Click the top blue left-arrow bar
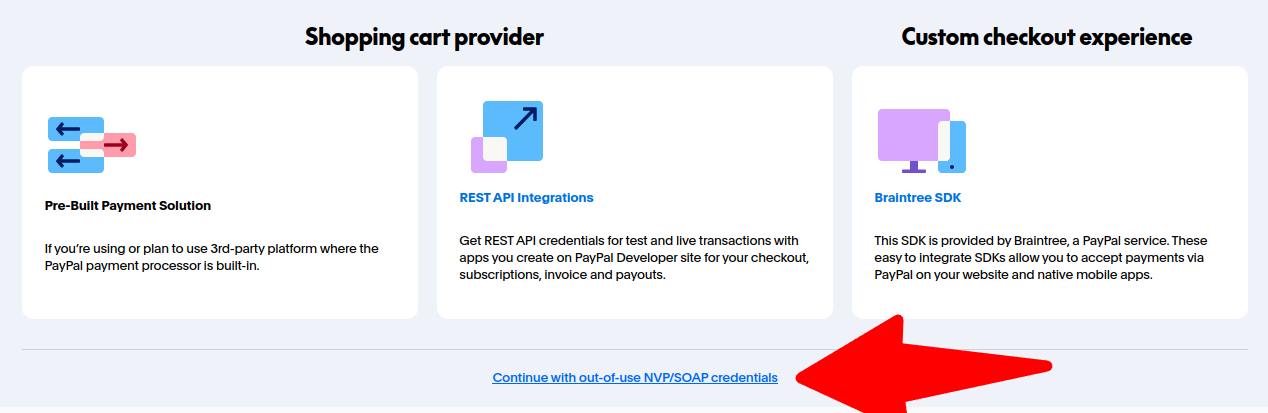Image resolution: width=1268 pixels, height=413 pixels. click(72, 128)
